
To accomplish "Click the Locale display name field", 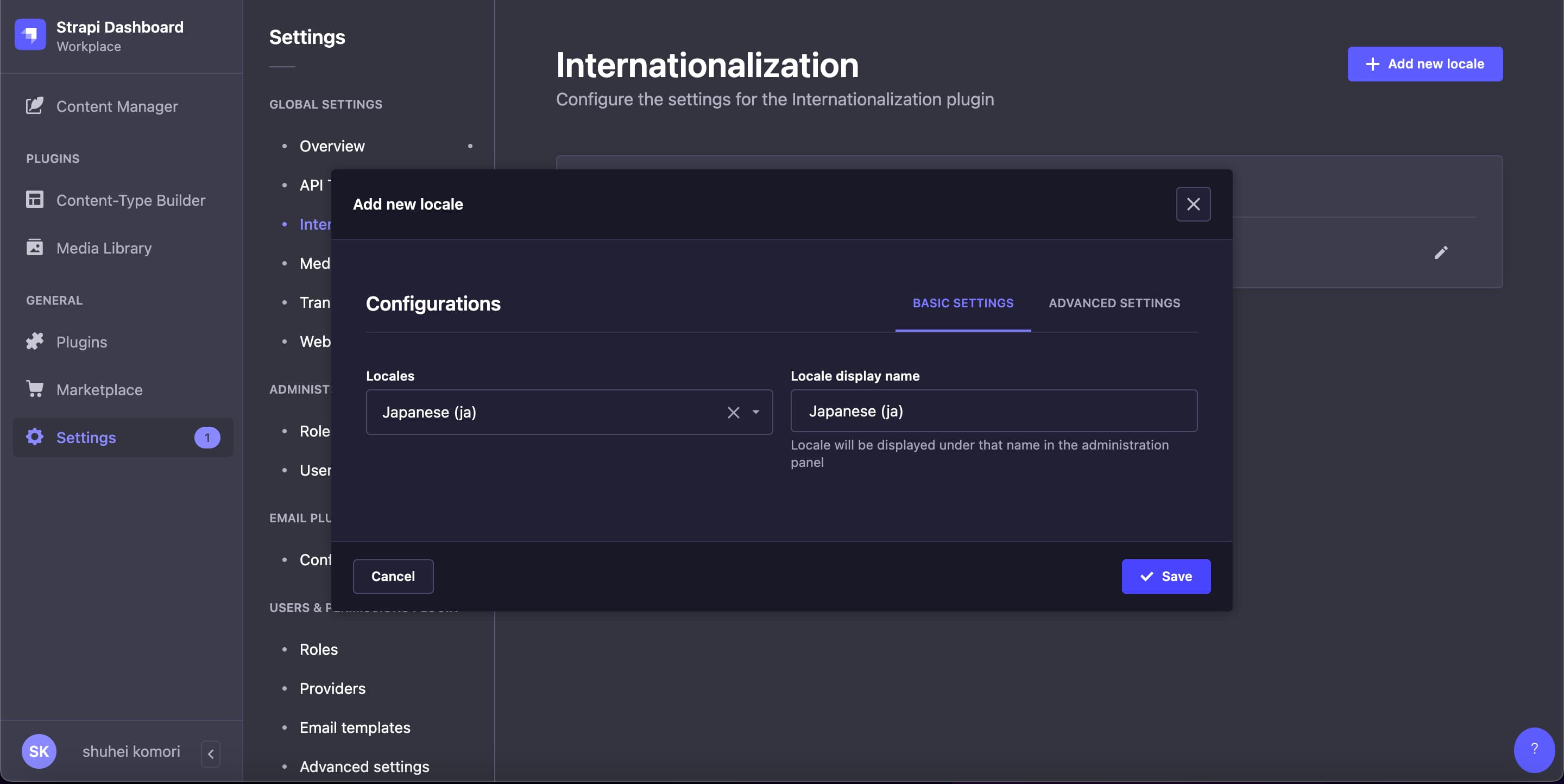I will (993, 411).
